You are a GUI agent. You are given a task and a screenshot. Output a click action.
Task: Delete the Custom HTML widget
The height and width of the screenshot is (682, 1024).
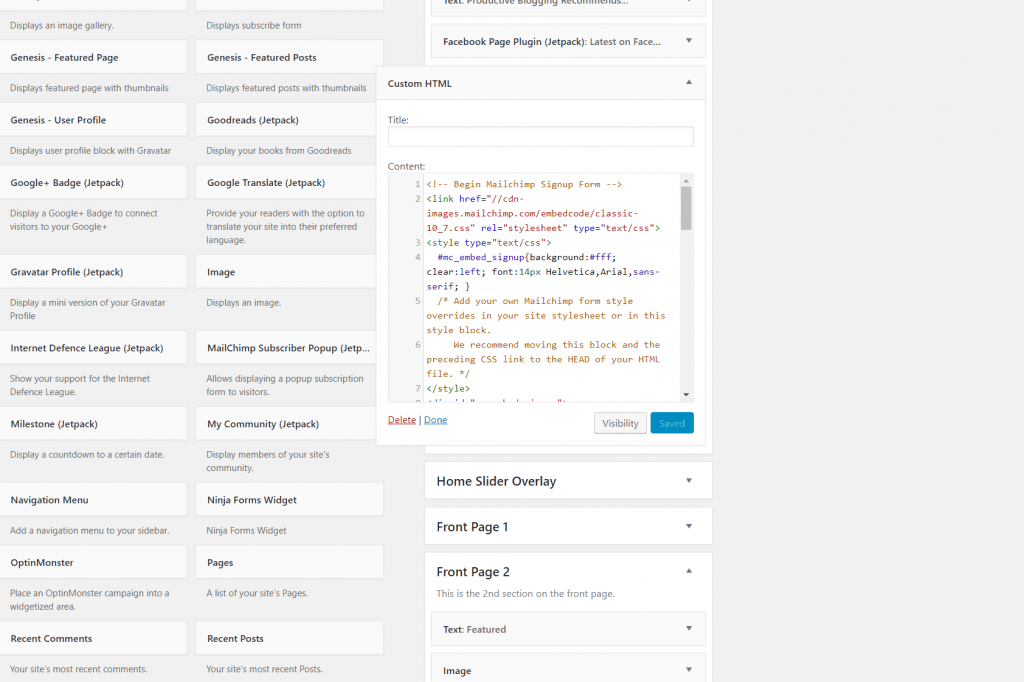(402, 420)
